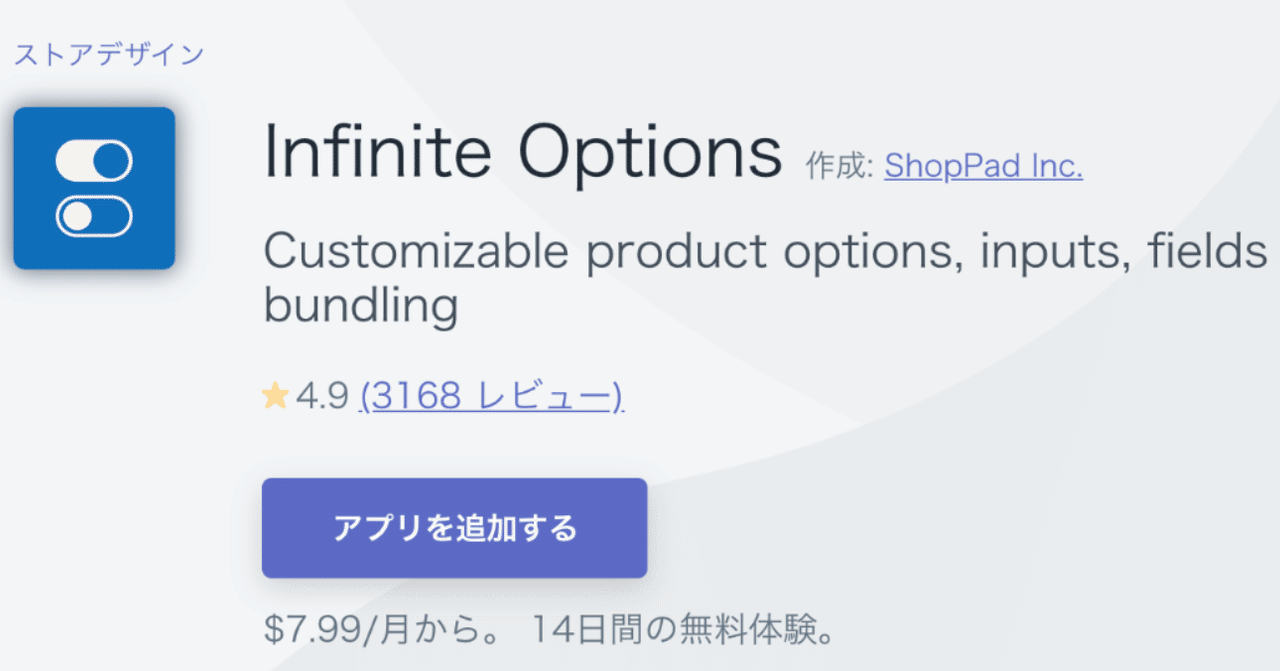Click the word Customizable in the description
This screenshot has height=671, width=1280.
[415, 253]
